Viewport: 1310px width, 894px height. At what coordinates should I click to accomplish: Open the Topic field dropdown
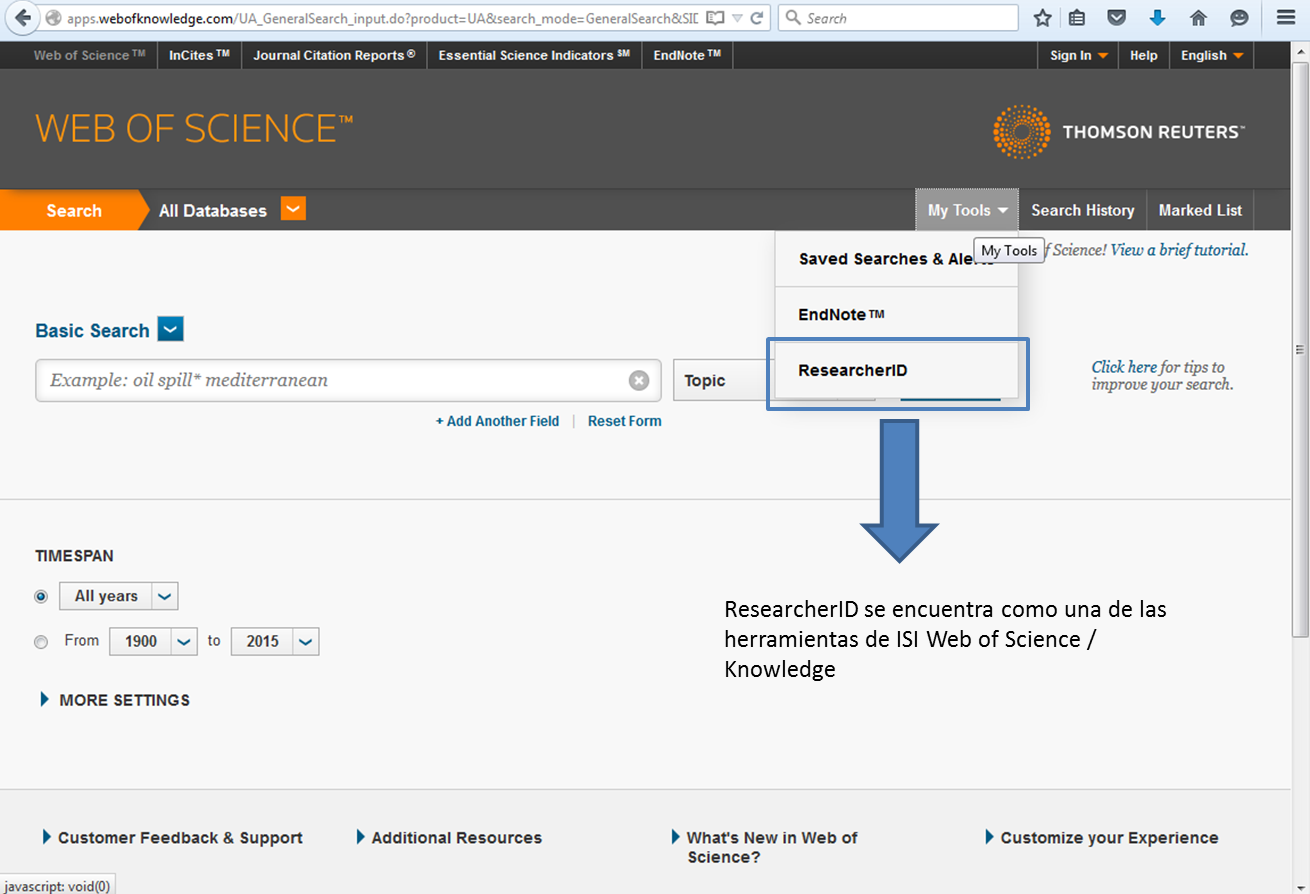pyautogui.click(x=774, y=381)
